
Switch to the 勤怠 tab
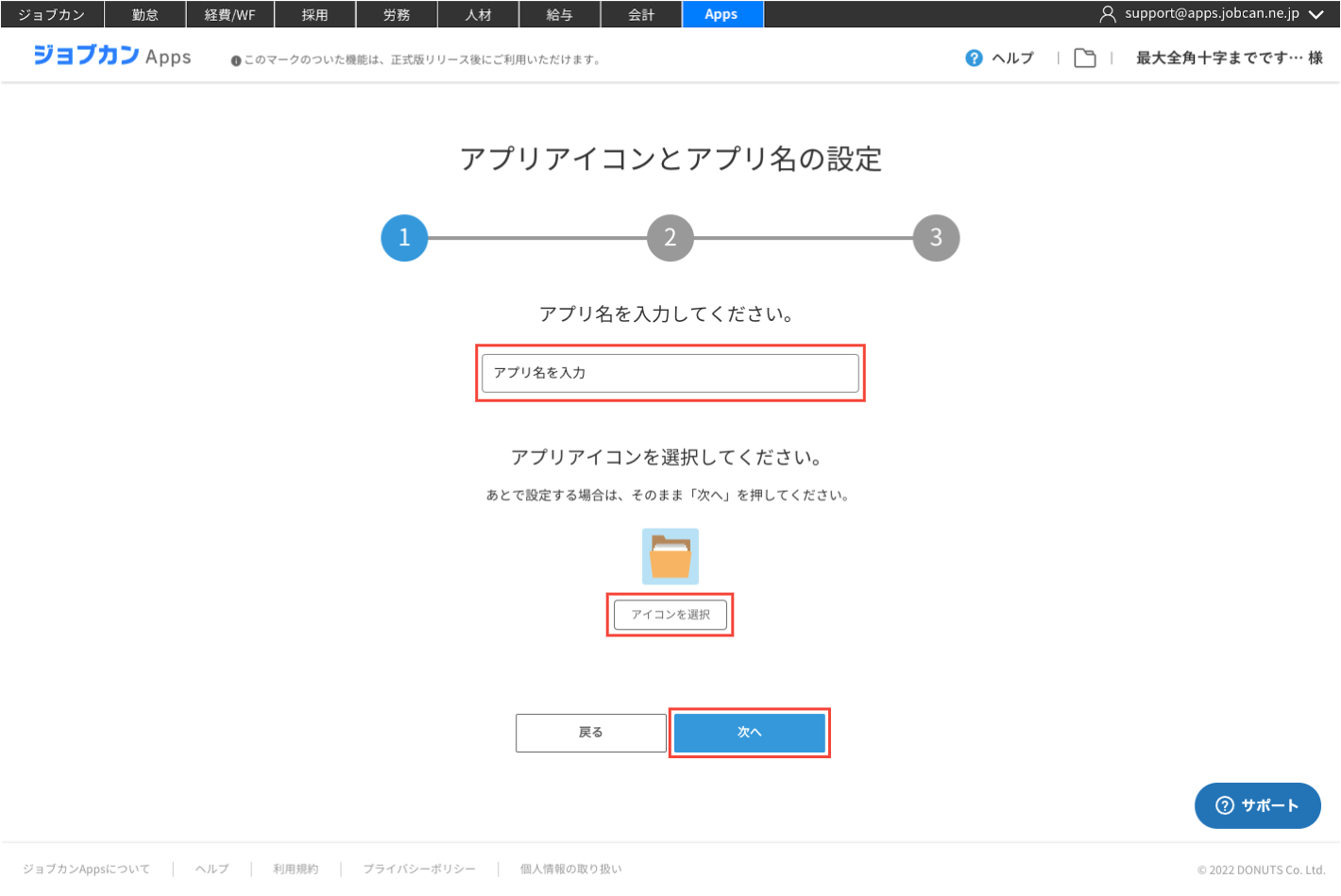pyautogui.click(x=144, y=15)
